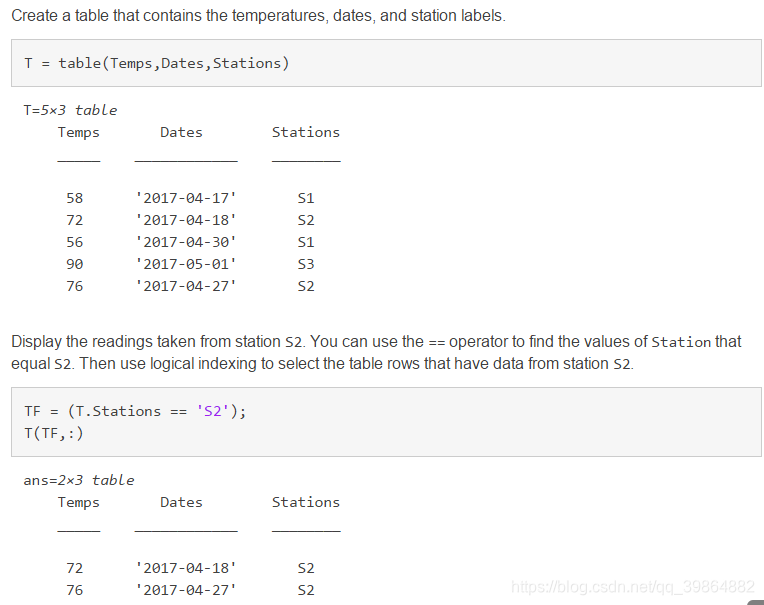764x605 pixels.
Task: Click the ans=2×3 table output label
Action: (78, 480)
